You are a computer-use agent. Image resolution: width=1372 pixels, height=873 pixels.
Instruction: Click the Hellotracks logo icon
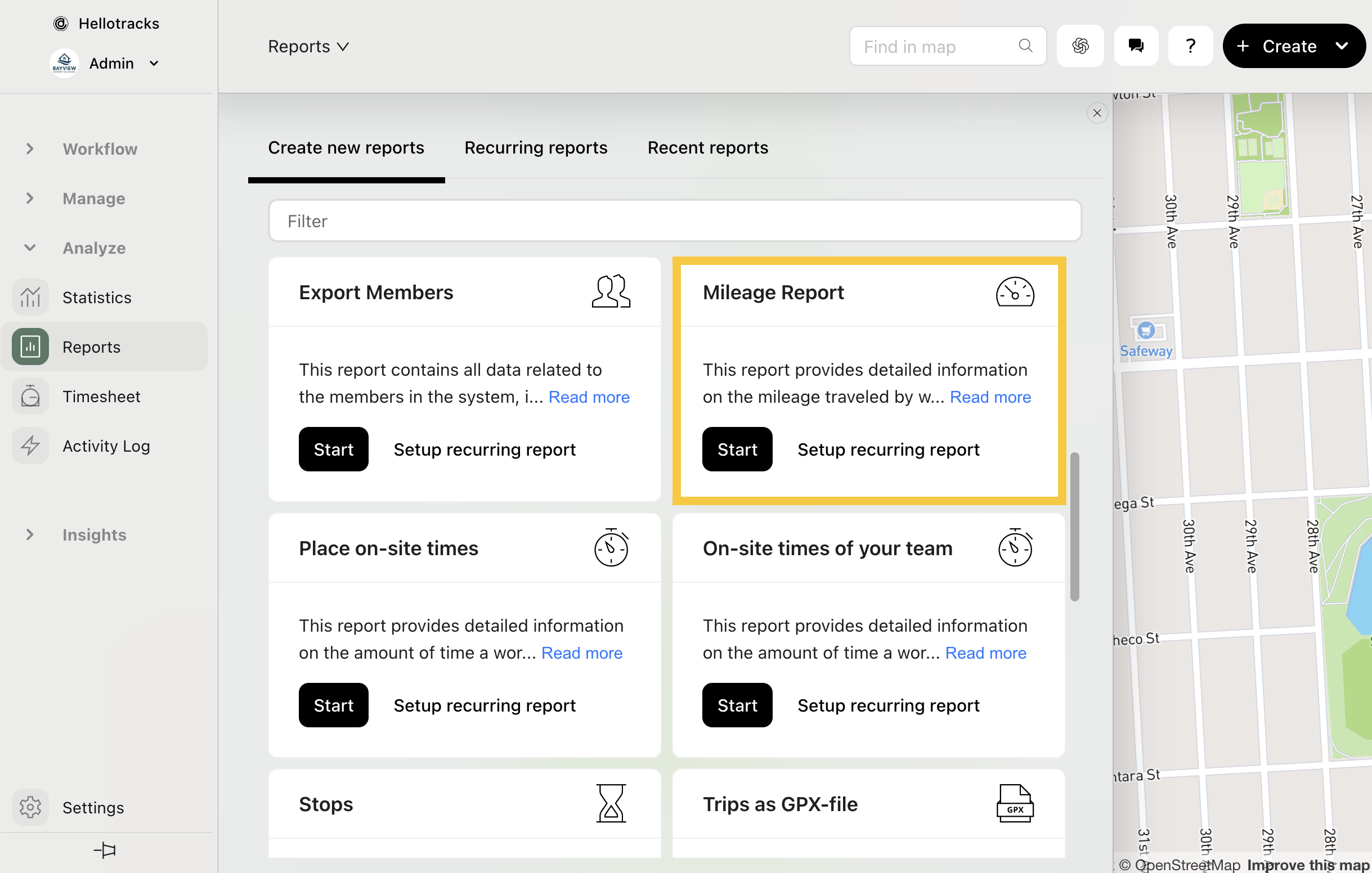point(61,24)
